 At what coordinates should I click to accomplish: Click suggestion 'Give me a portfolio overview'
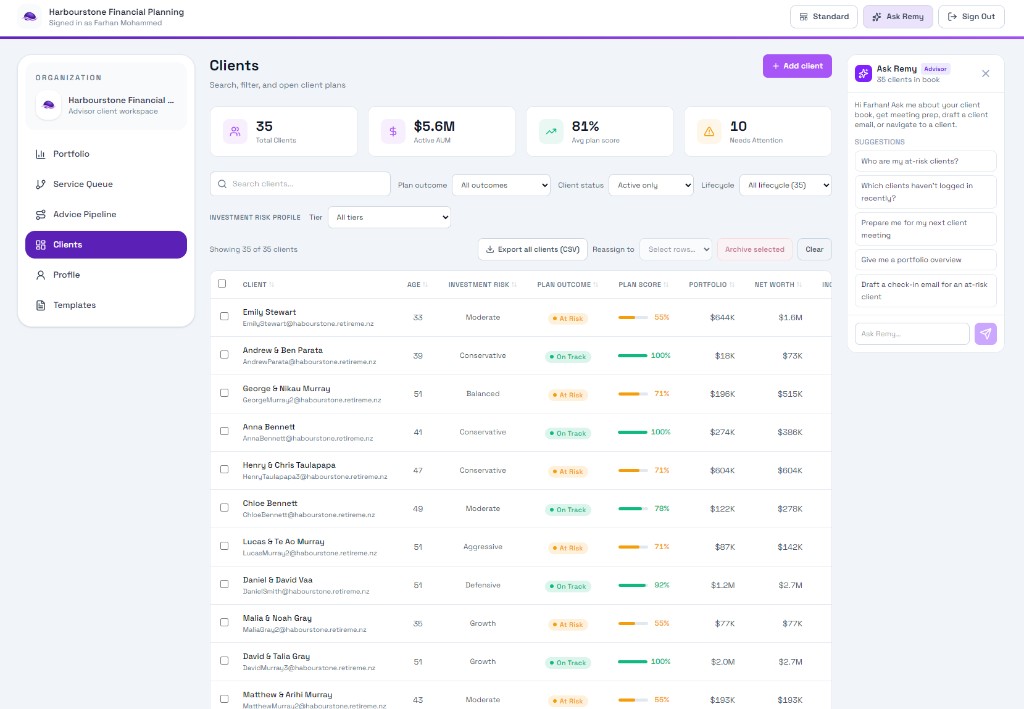pyautogui.click(x=925, y=260)
